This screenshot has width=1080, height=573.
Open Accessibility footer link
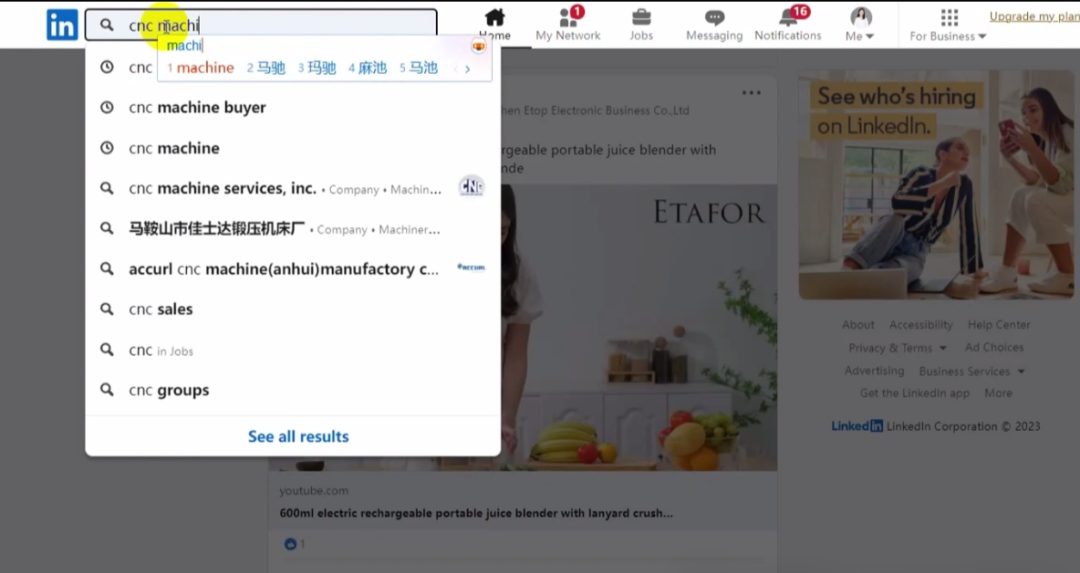click(921, 324)
